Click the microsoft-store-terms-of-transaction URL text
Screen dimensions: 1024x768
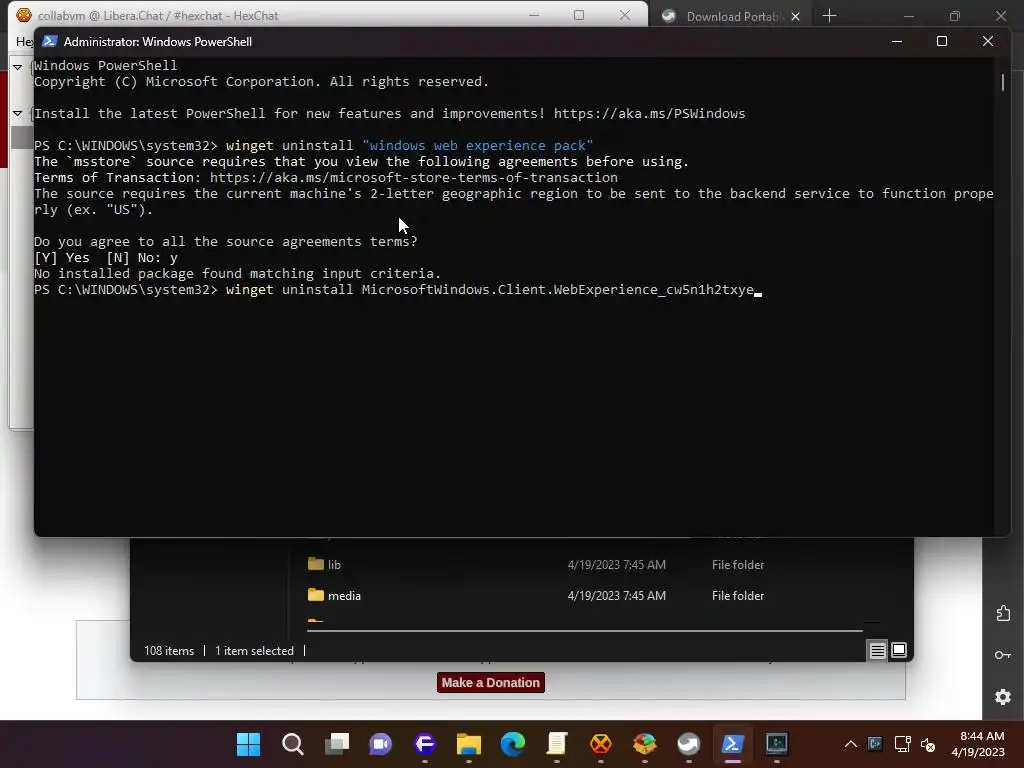coord(413,178)
